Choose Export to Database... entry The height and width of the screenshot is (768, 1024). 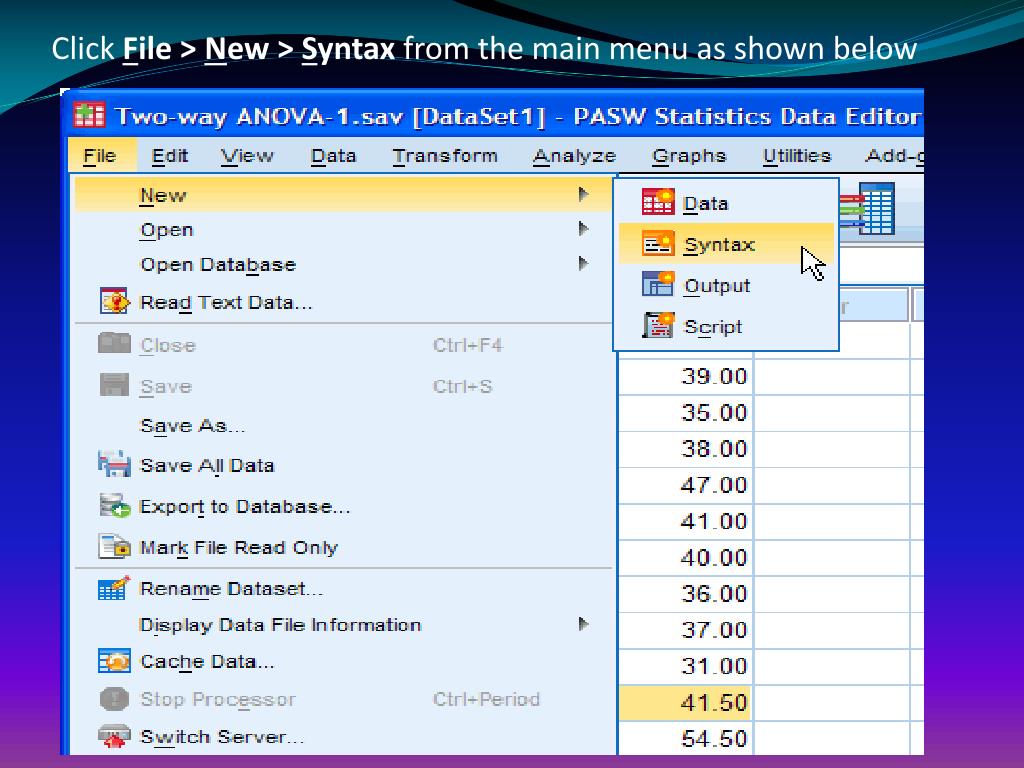tap(344, 505)
